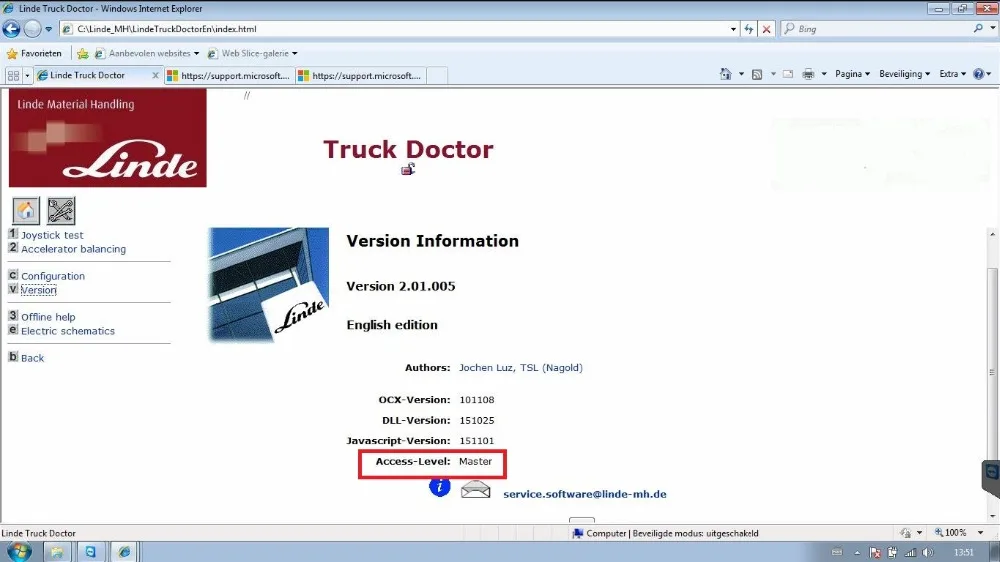Screen dimensions: 1000x562
Task: Open the recent pages dropdown arrow
Action: [x=48, y=29]
